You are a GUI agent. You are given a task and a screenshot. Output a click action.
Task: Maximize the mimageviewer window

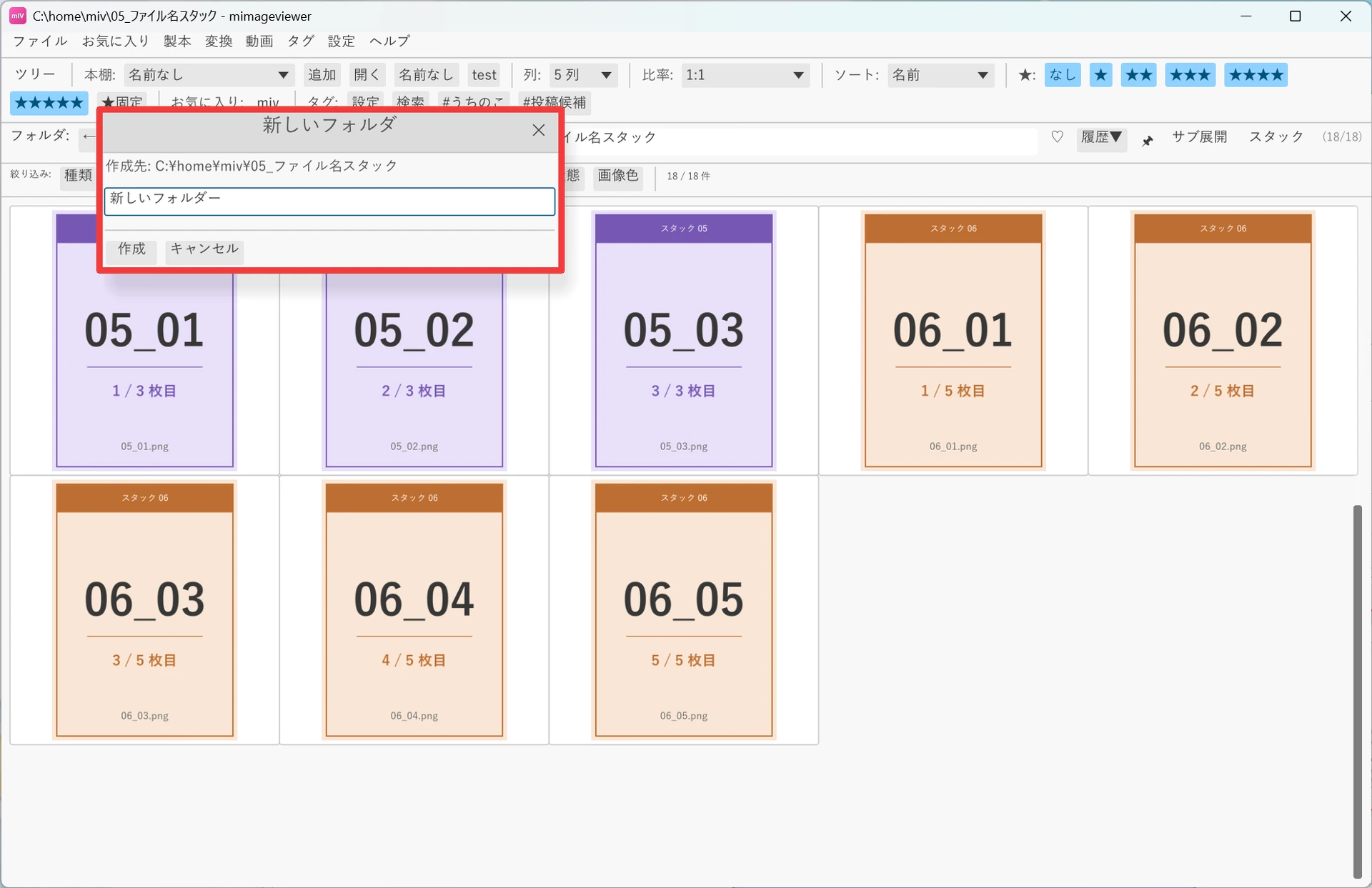click(1295, 16)
